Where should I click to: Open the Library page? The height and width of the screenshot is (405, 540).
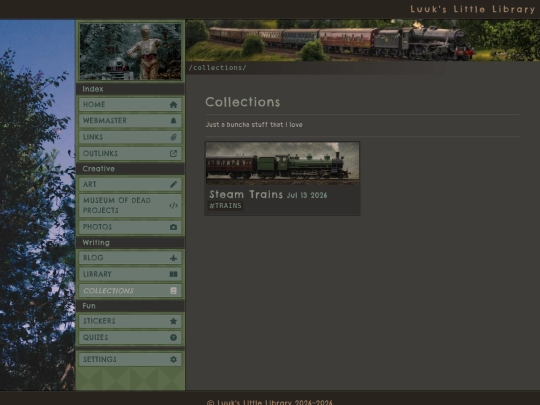130,274
